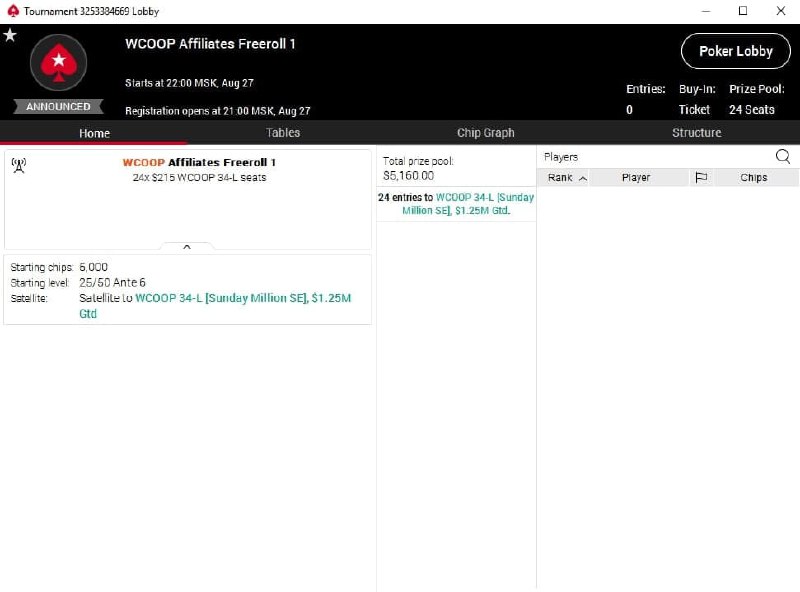The width and height of the screenshot is (800, 592).
Task: Click the 'Ticket' buy-in value
Action: coord(694,109)
